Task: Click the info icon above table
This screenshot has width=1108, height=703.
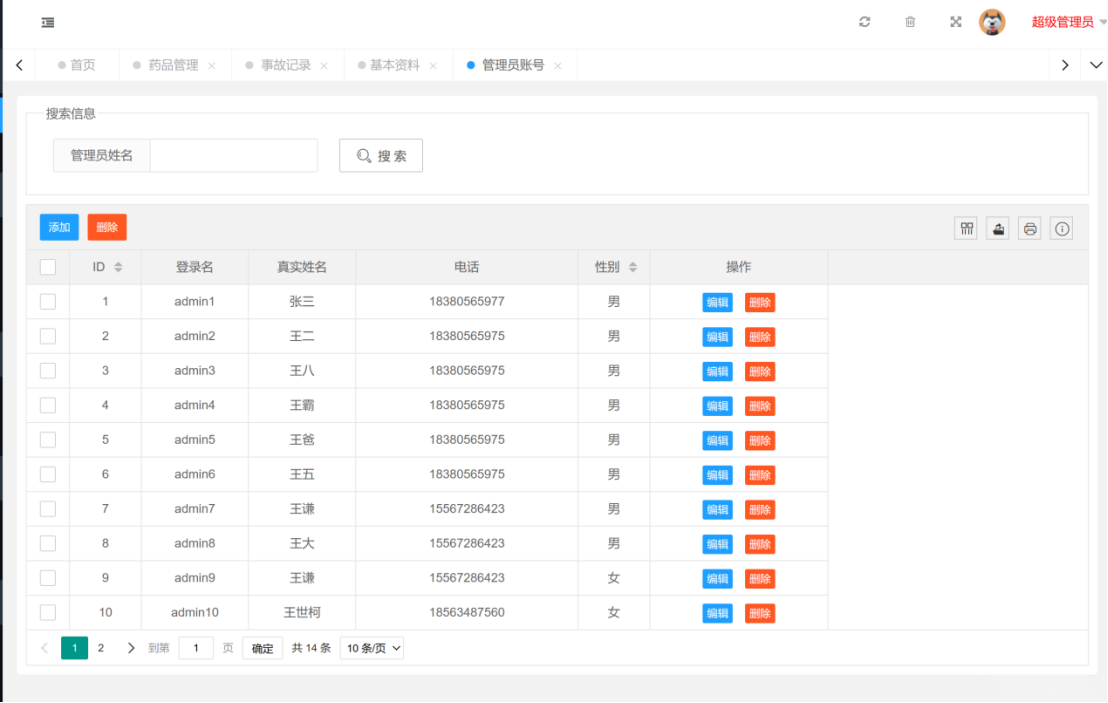Action: [x=1062, y=228]
